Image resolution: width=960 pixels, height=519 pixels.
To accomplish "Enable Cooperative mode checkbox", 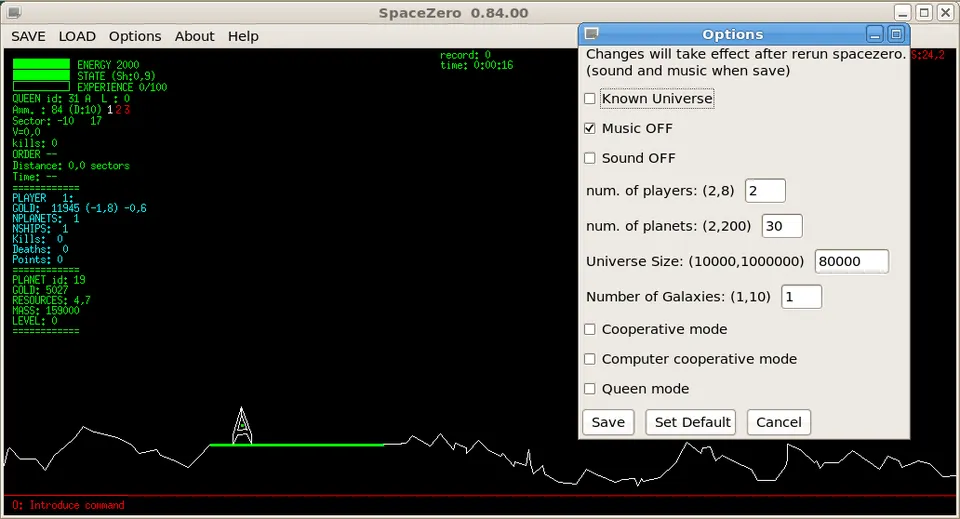I will tap(590, 329).
